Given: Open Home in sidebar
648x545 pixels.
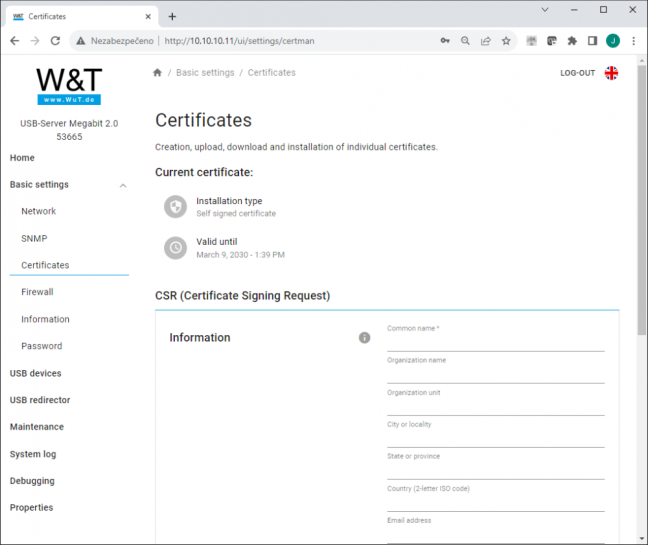Looking at the screenshot, I should 22,158.
